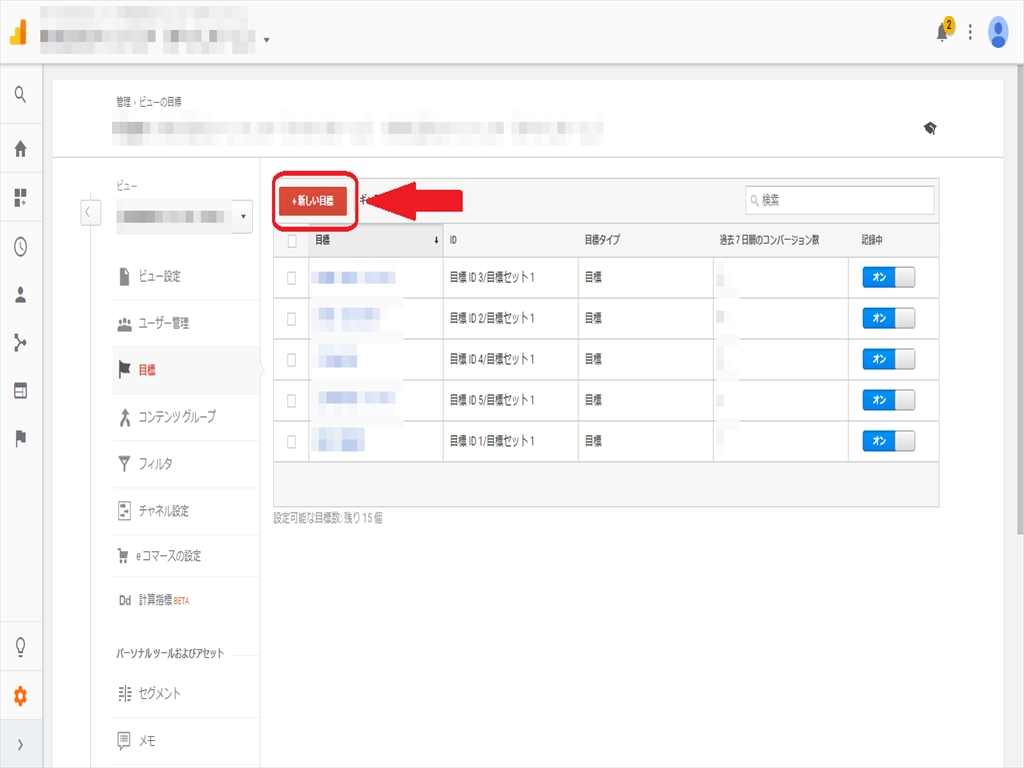Click the search magnifier icon in left sidebar
The height and width of the screenshot is (768, 1024).
pyautogui.click(x=20, y=95)
